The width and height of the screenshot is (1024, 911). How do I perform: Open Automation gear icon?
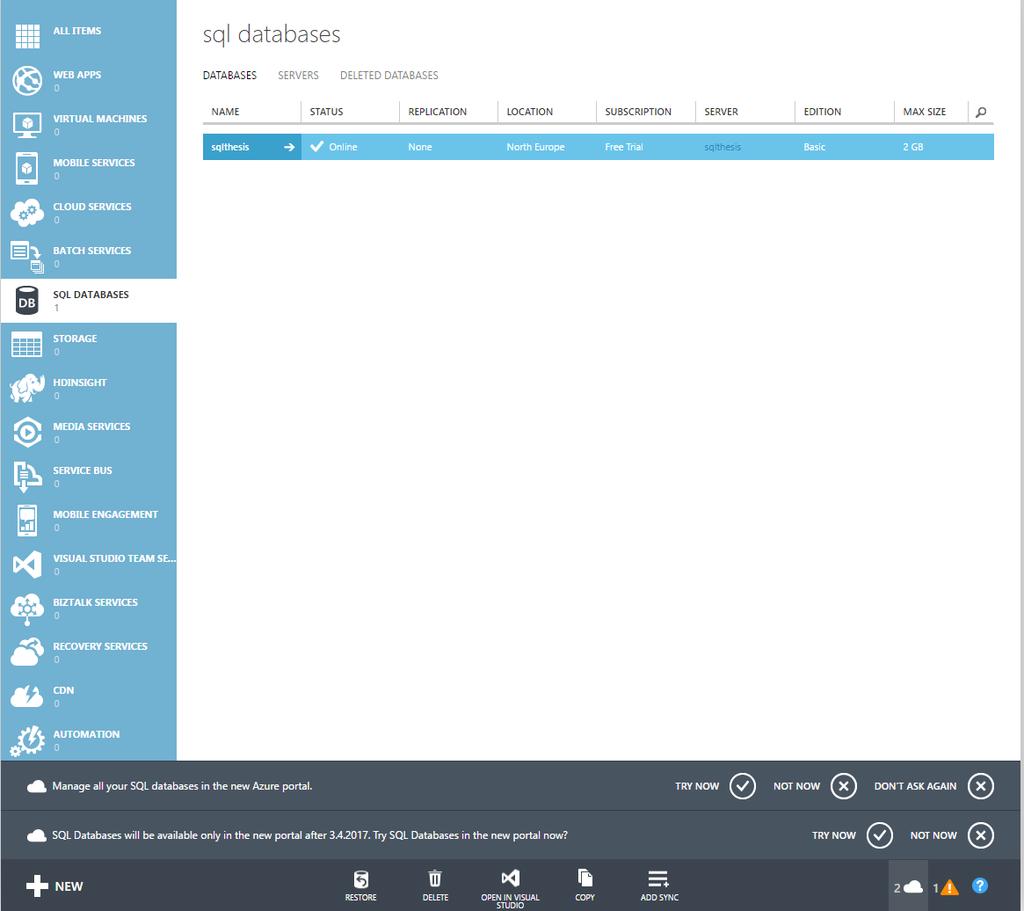(x=27, y=741)
